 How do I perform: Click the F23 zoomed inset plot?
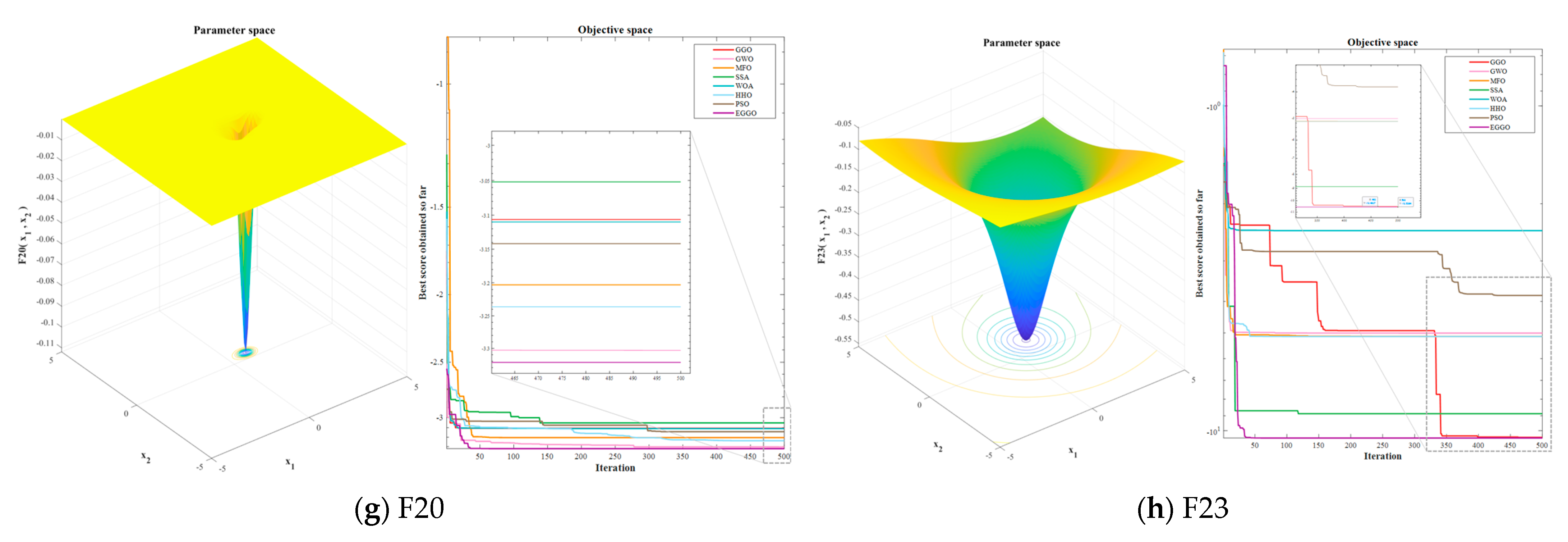click(1358, 141)
